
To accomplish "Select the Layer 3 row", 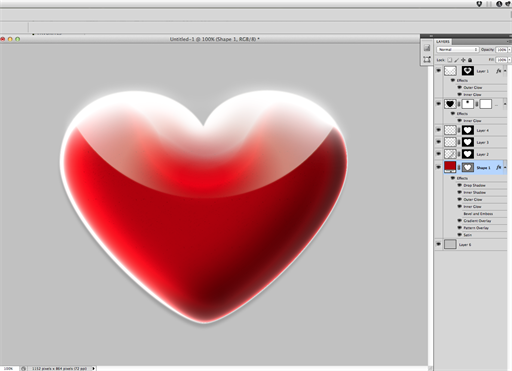I will [x=471, y=142].
